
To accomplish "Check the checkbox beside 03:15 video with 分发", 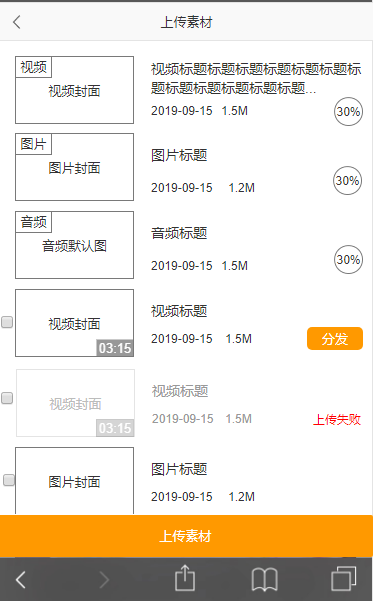I will [7, 322].
